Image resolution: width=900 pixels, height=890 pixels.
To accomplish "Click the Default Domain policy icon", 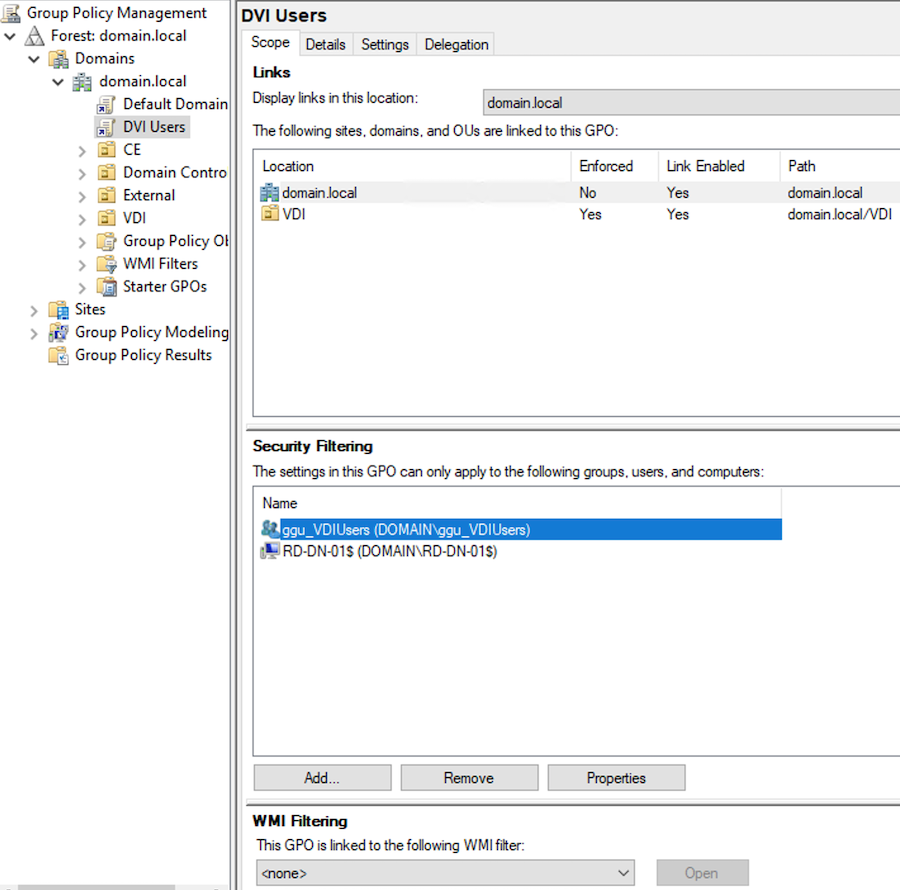I will 106,104.
